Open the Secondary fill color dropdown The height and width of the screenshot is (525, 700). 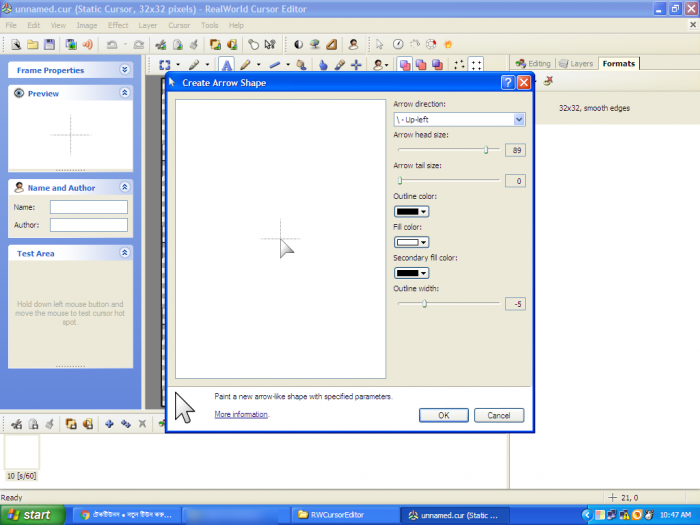click(411, 273)
